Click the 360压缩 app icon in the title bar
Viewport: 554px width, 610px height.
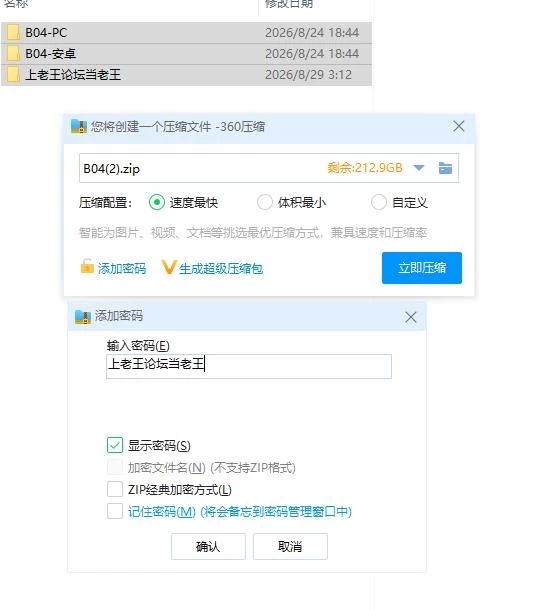(x=79, y=126)
